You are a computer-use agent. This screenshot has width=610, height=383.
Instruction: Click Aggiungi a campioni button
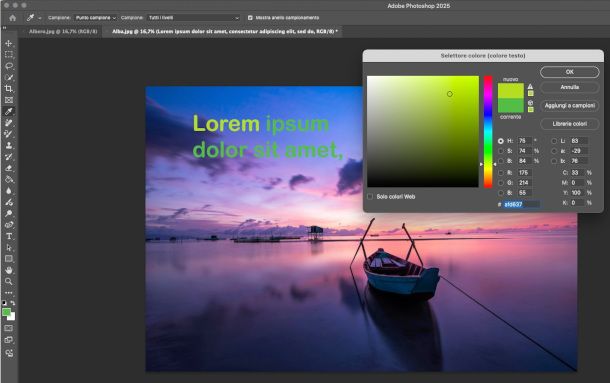[x=570, y=105]
